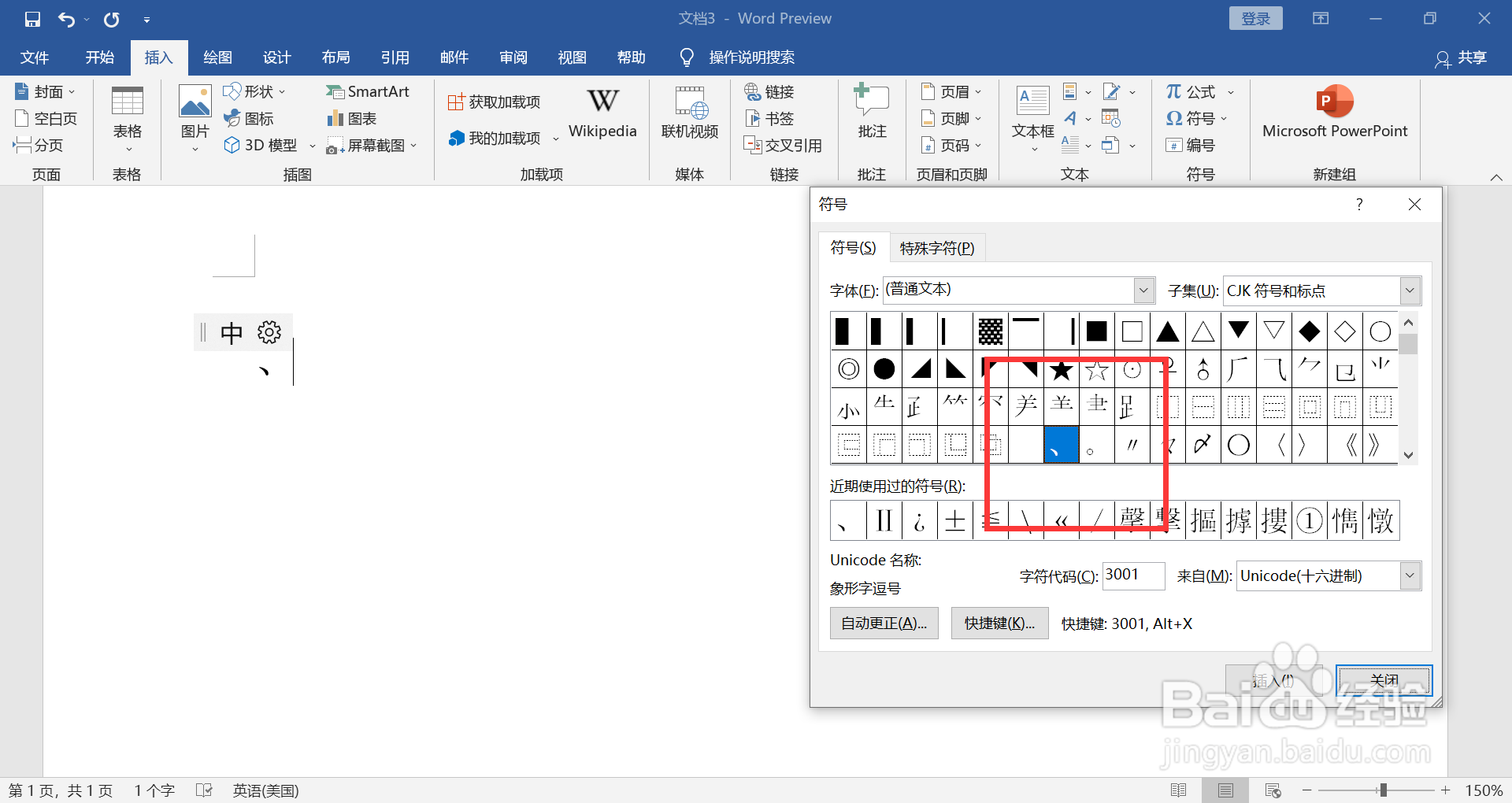1512x803 pixels.
Task: Click the 快捷键(K)... button
Action: [x=999, y=624]
